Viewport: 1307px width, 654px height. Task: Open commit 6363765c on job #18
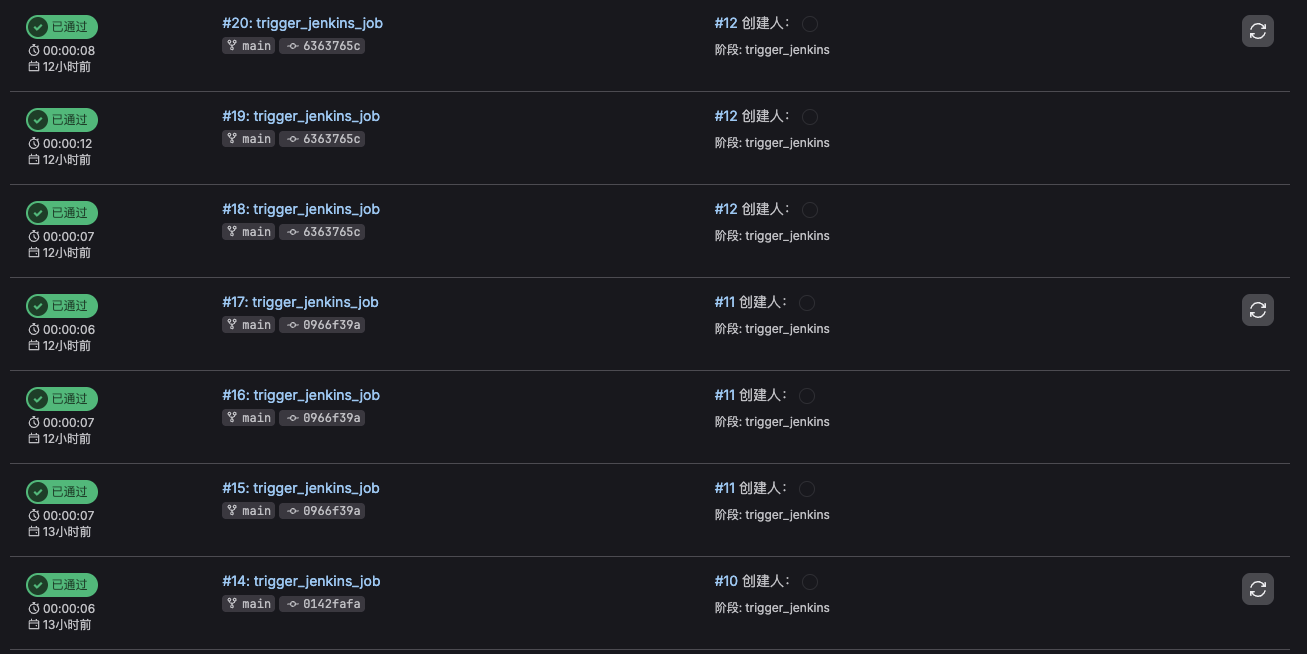coord(323,232)
